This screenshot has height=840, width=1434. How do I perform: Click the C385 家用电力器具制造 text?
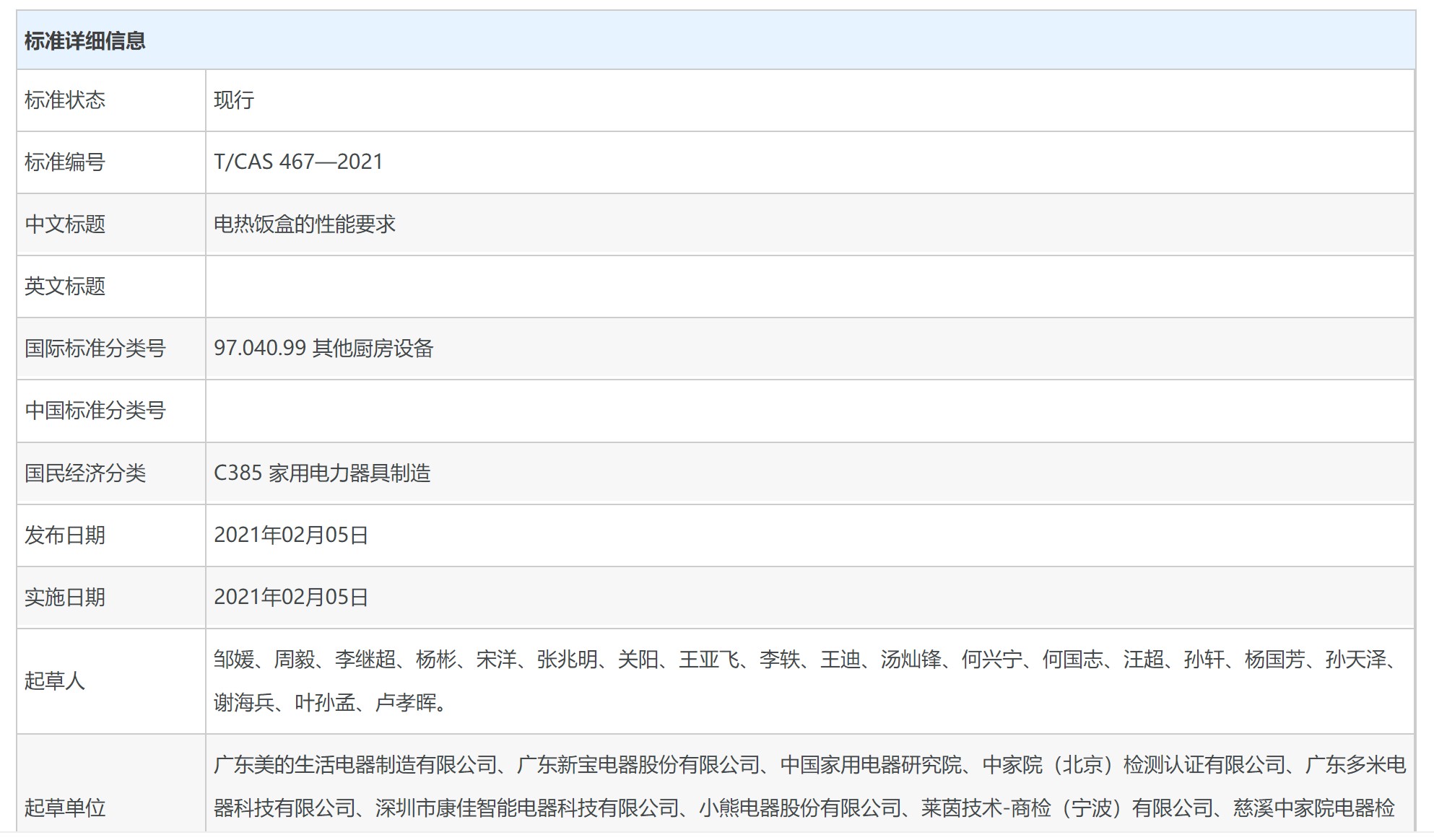coord(322,473)
